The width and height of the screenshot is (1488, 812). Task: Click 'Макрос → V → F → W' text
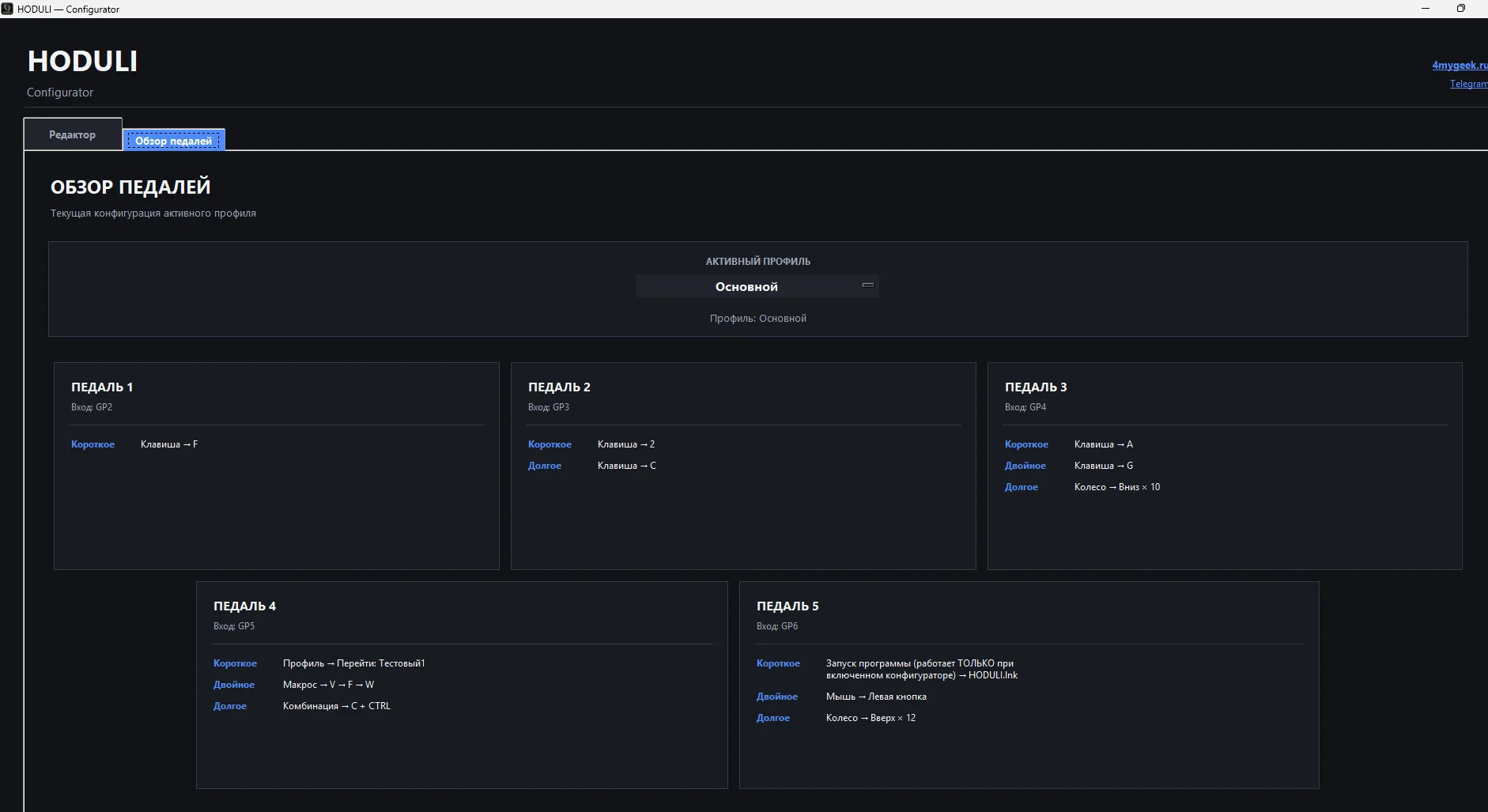(x=329, y=685)
